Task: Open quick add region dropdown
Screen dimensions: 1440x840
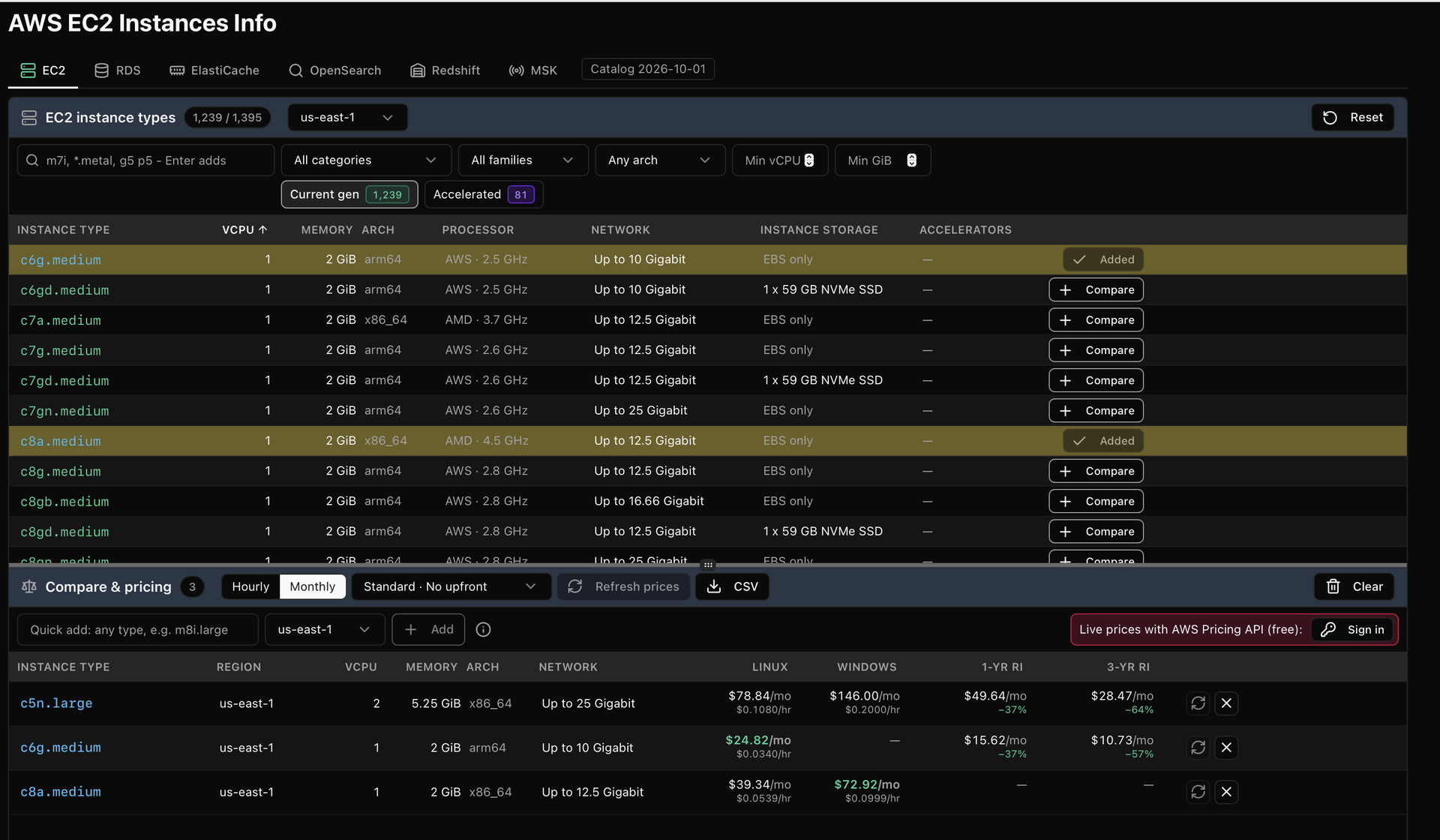Action: pos(325,630)
